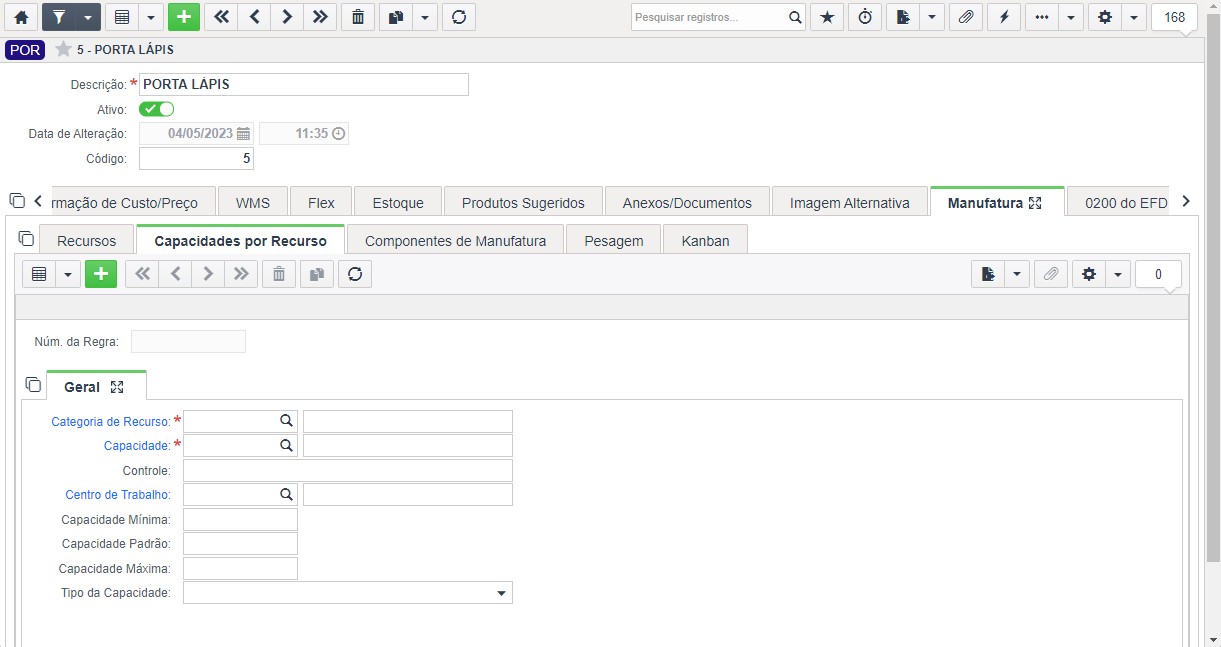Open the lightning bolt actions icon

[x=1004, y=17]
